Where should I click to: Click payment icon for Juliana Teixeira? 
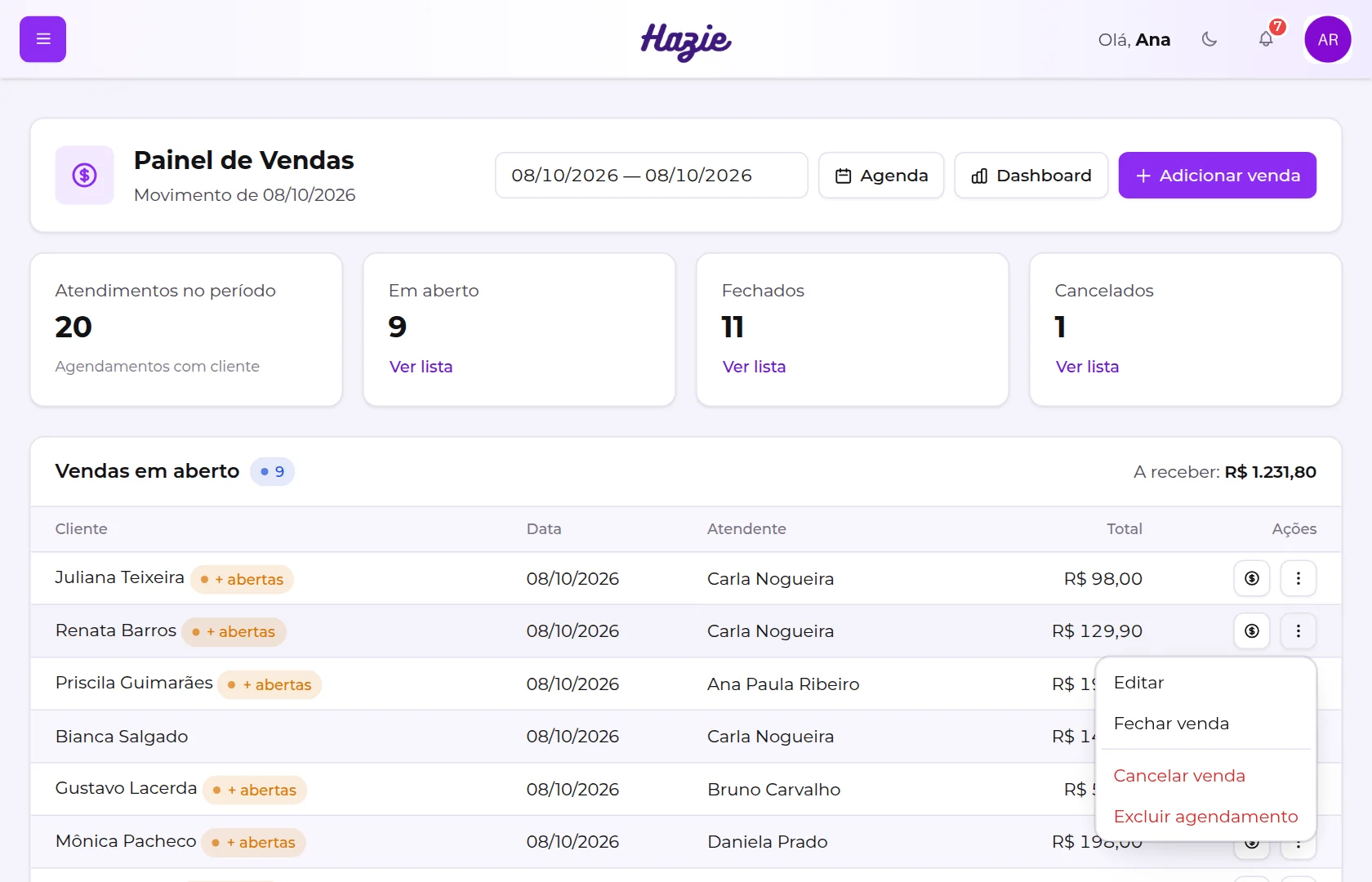click(1252, 578)
